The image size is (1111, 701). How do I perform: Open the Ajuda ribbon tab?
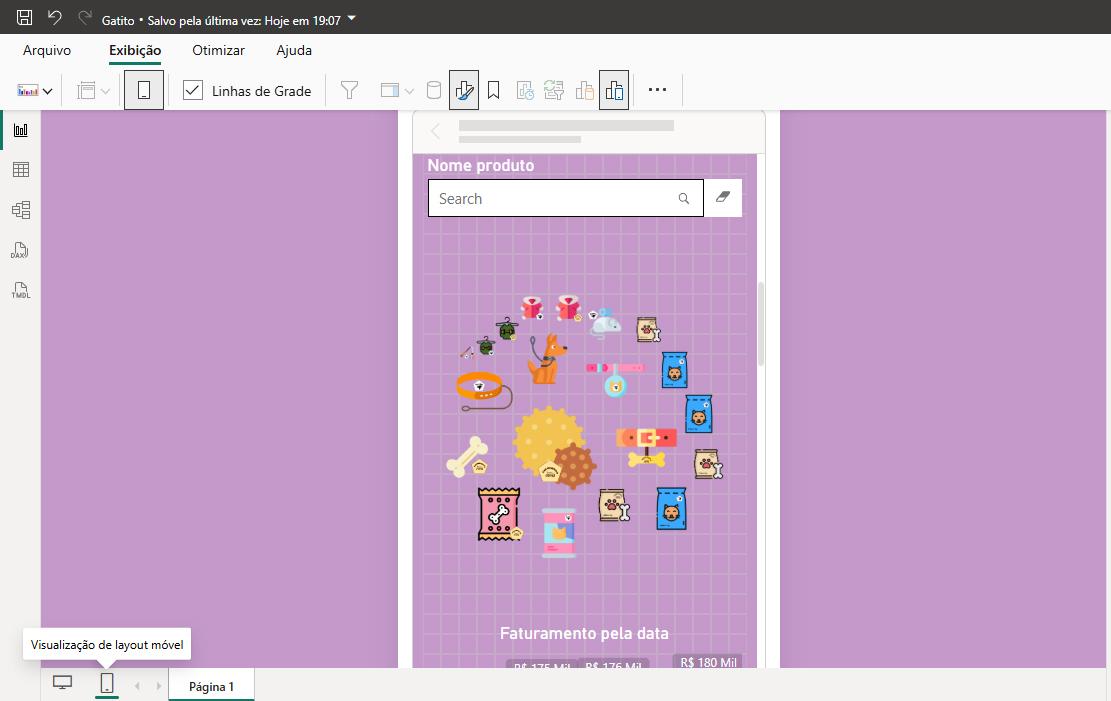tap(294, 50)
